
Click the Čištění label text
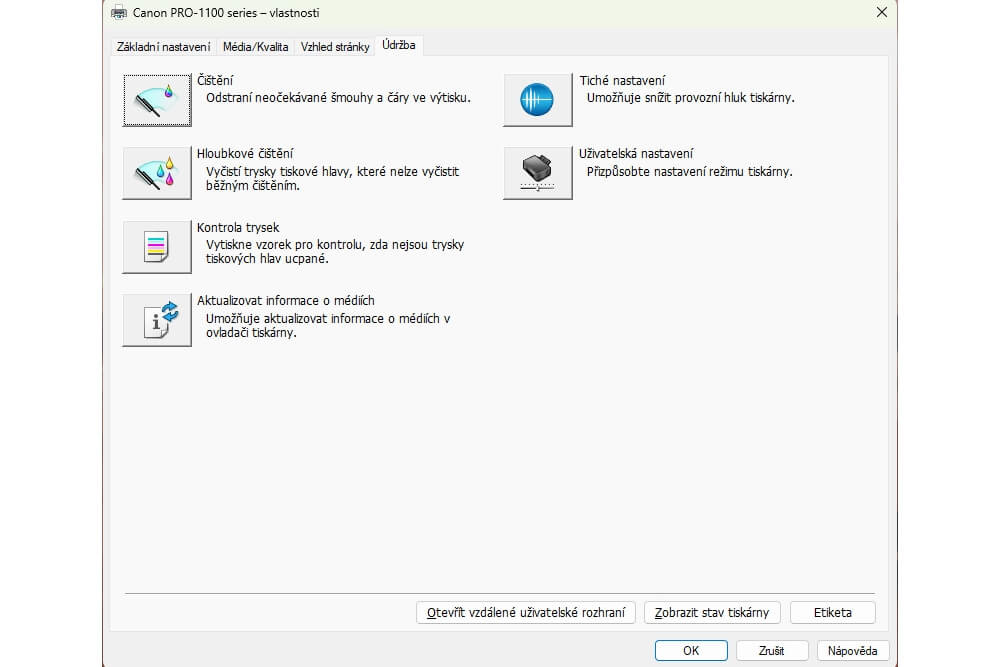[x=215, y=80]
